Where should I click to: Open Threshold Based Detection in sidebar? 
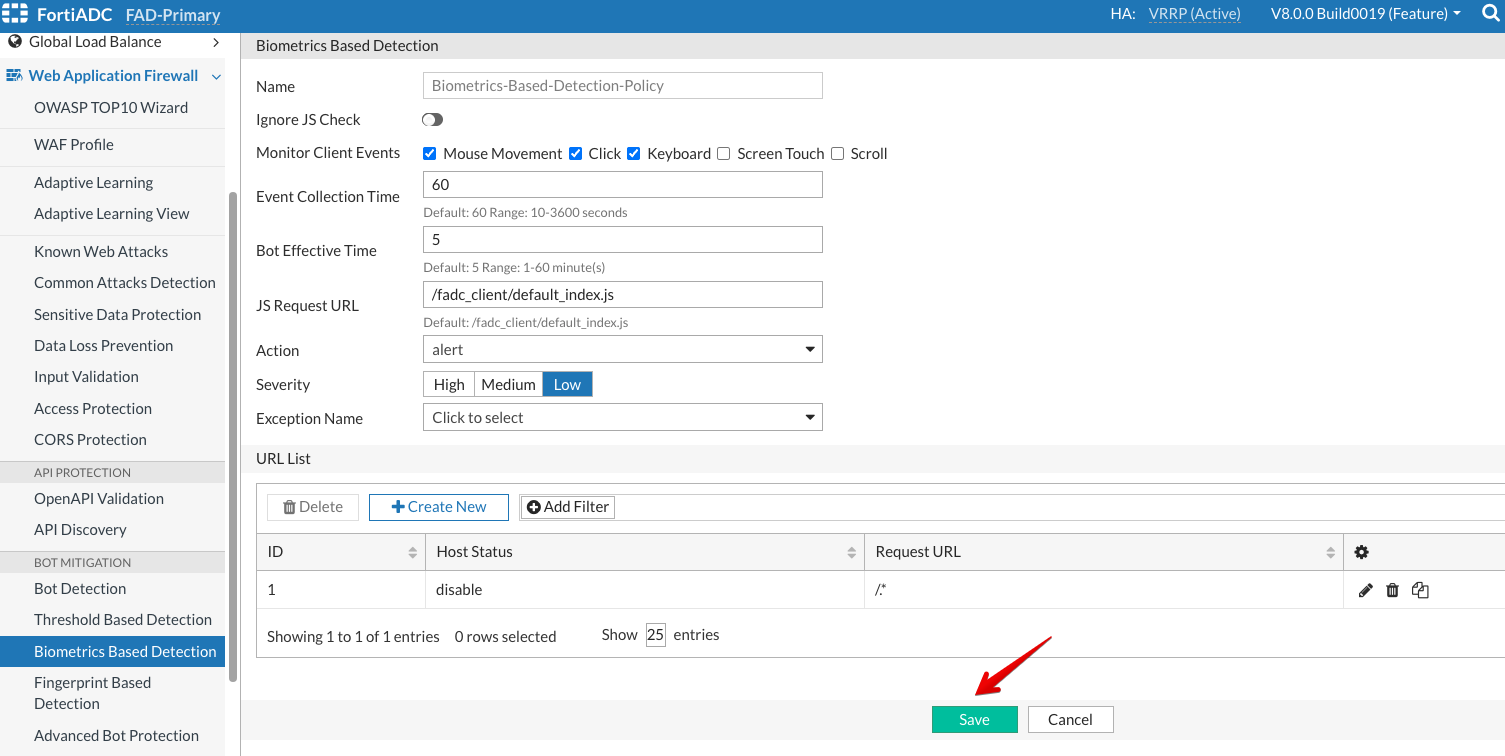tap(123, 620)
